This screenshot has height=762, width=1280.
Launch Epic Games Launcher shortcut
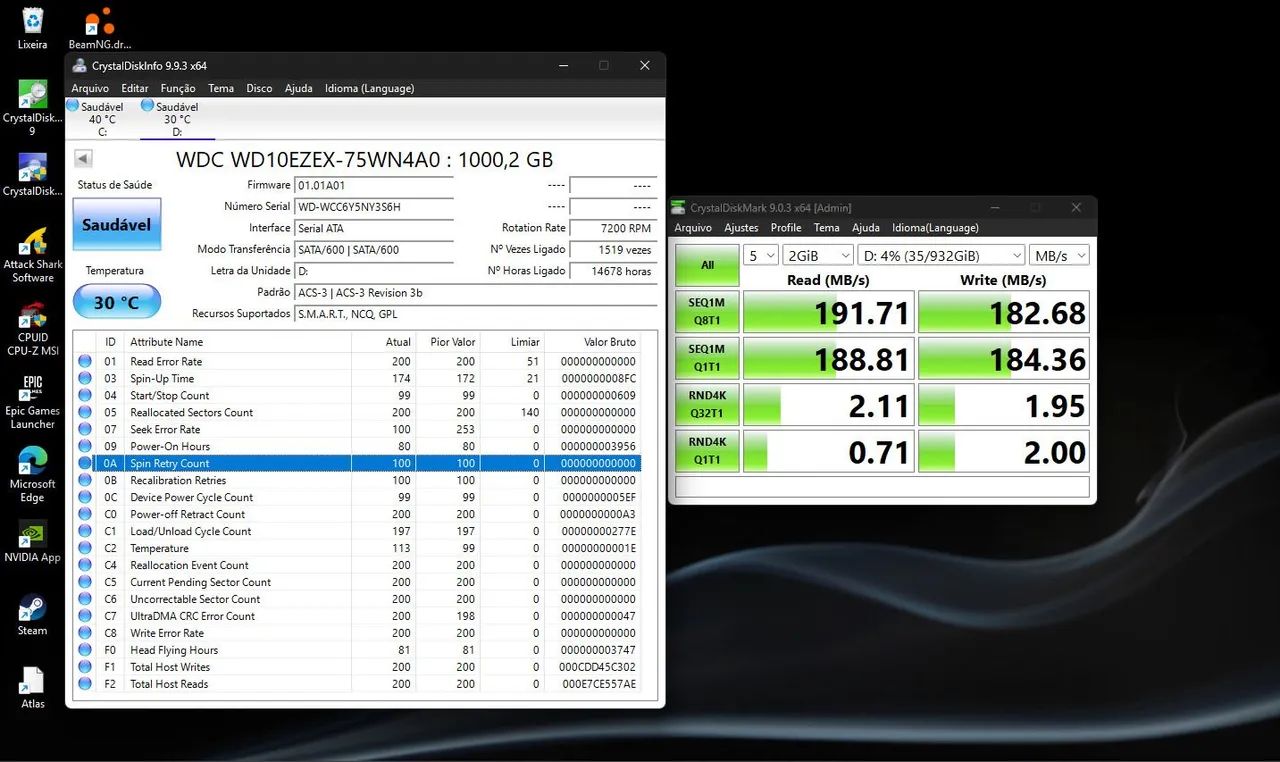click(x=33, y=402)
